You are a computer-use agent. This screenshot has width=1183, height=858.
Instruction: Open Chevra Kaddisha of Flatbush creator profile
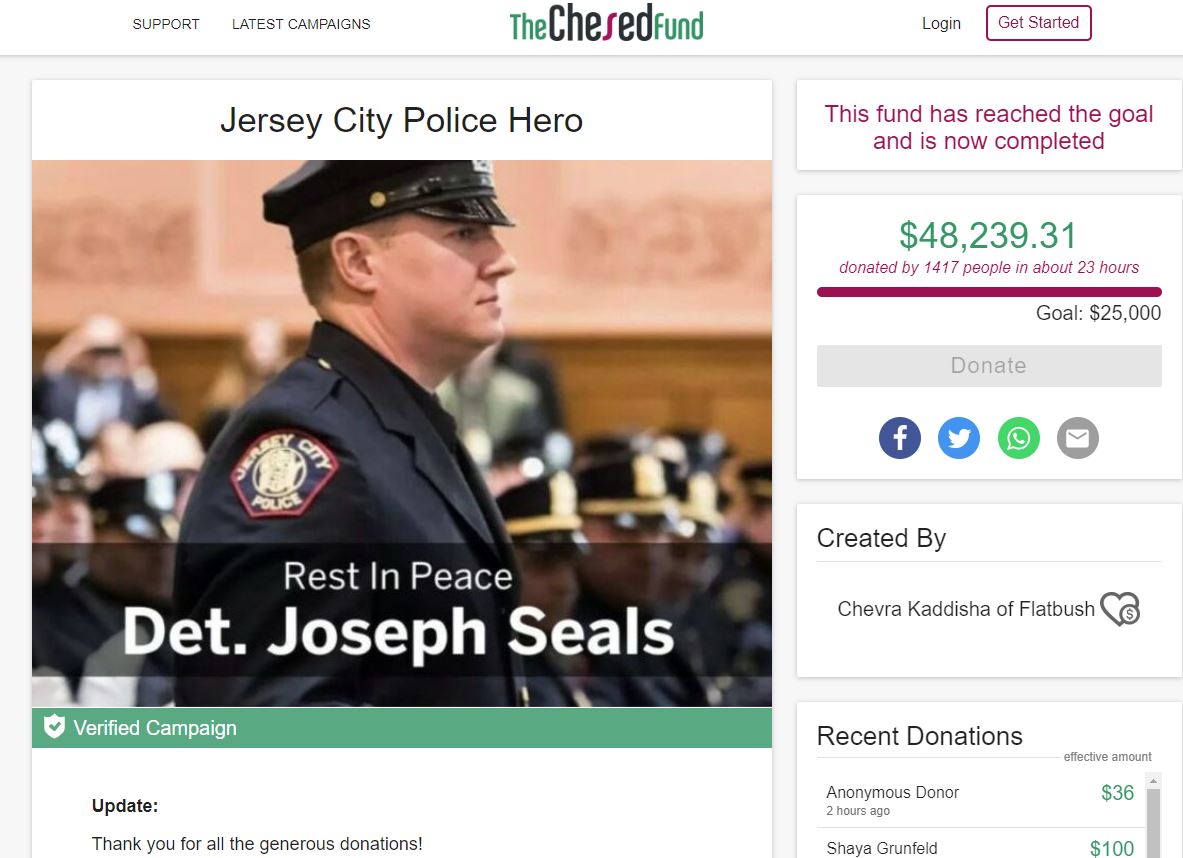pos(966,609)
